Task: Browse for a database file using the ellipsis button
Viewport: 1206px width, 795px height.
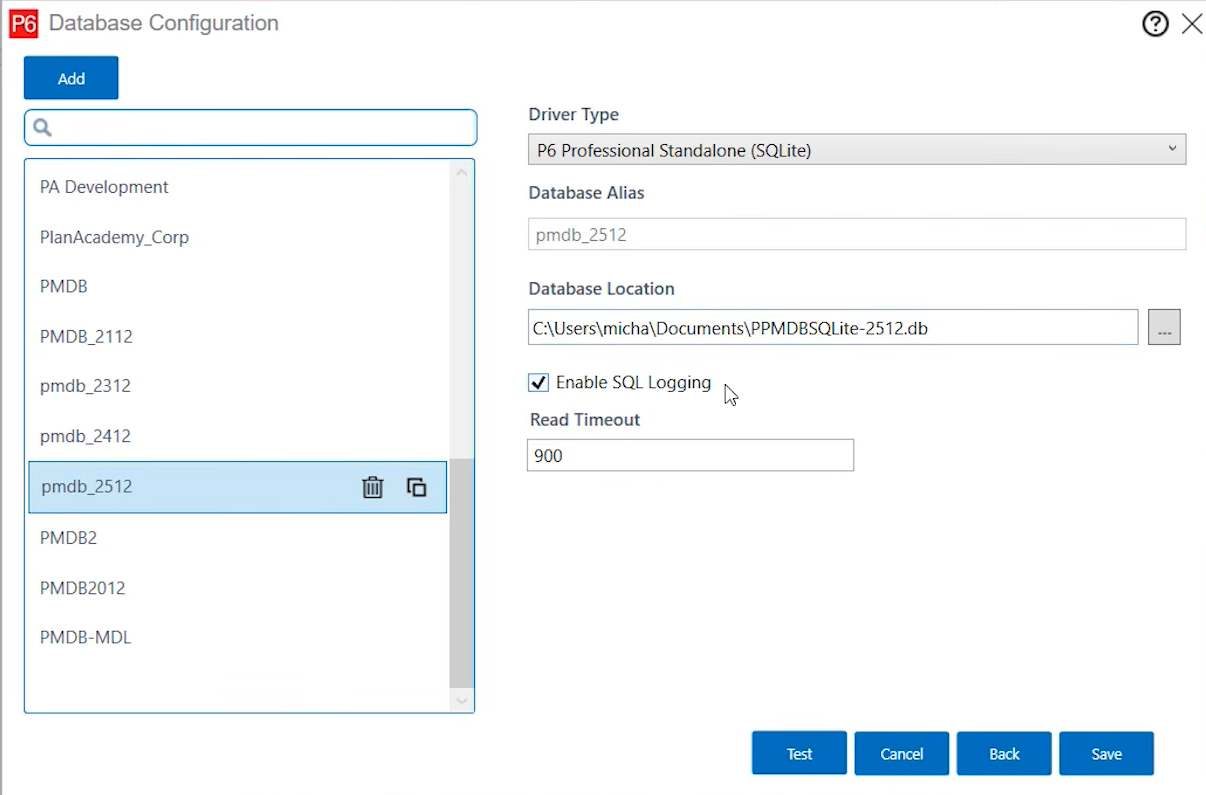Action: (x=1163, y=326)
